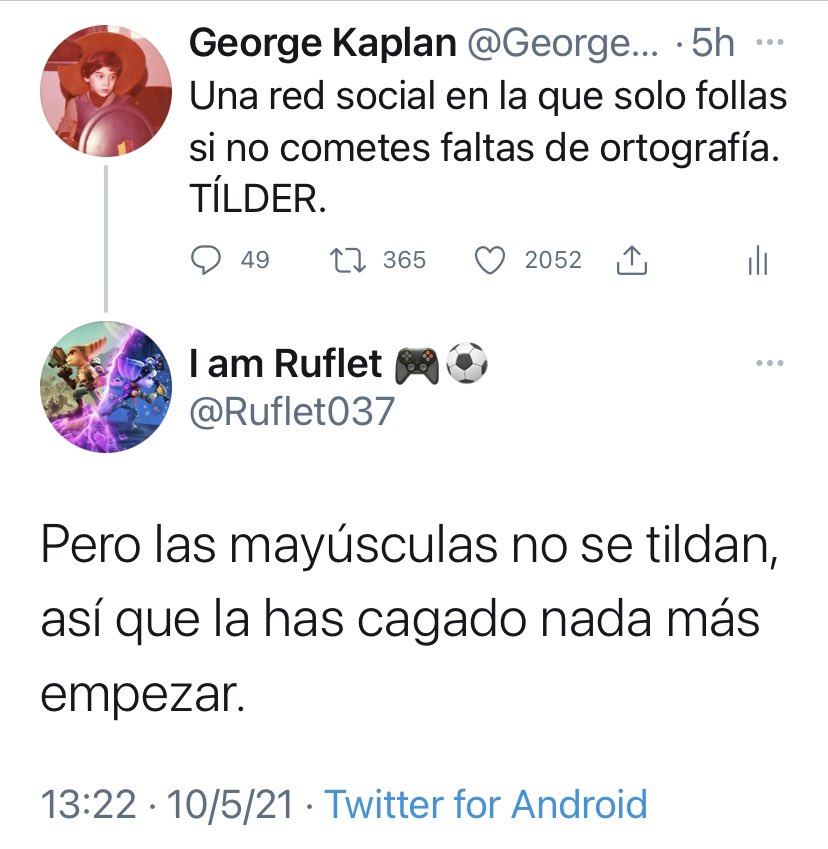The width and height of the screenshot is (828, 849).
Task: Open more options on George Kaplan's tweet
Action: click(768, 43)
